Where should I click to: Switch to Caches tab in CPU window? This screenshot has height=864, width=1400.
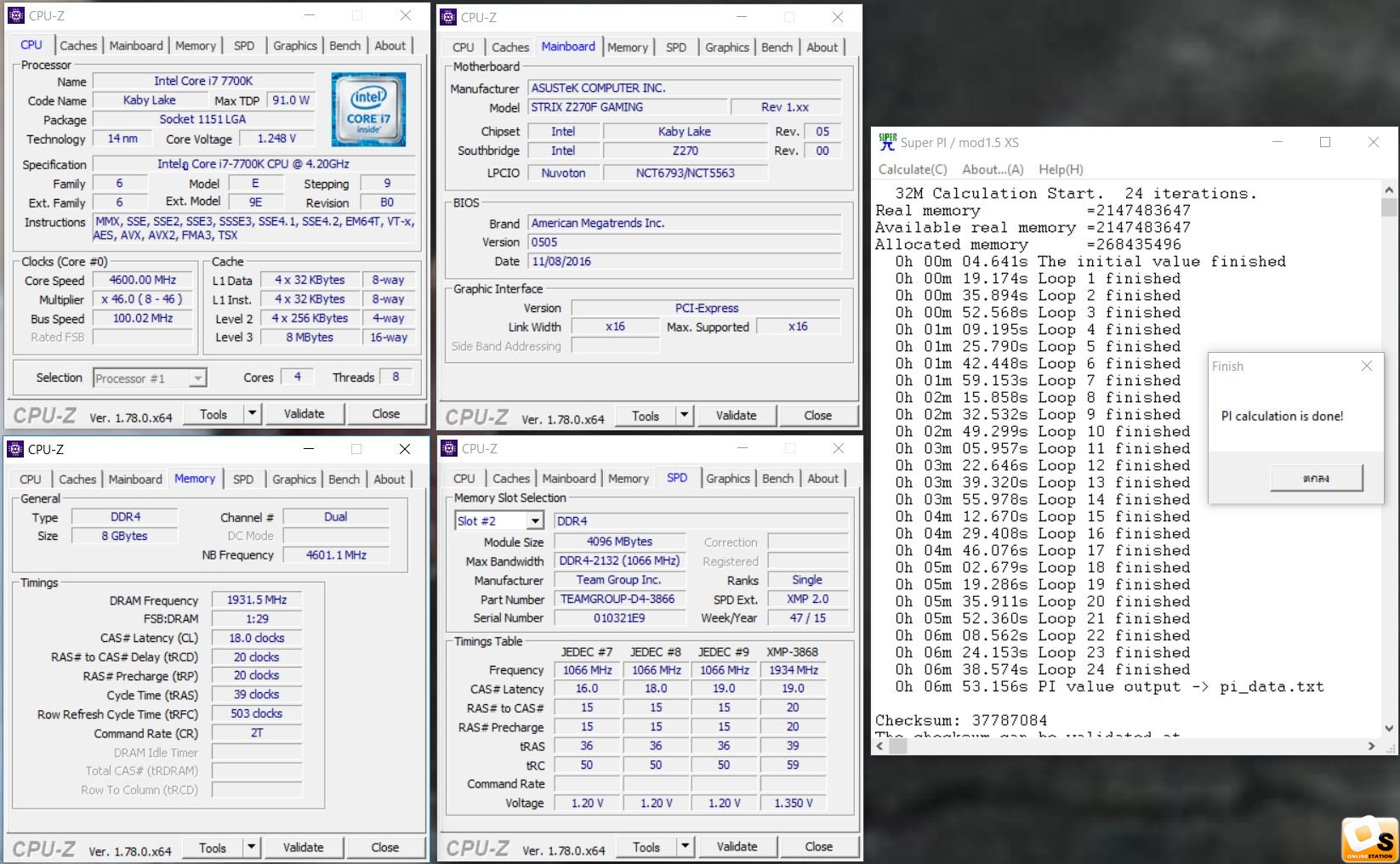click(x=78, y=46)
